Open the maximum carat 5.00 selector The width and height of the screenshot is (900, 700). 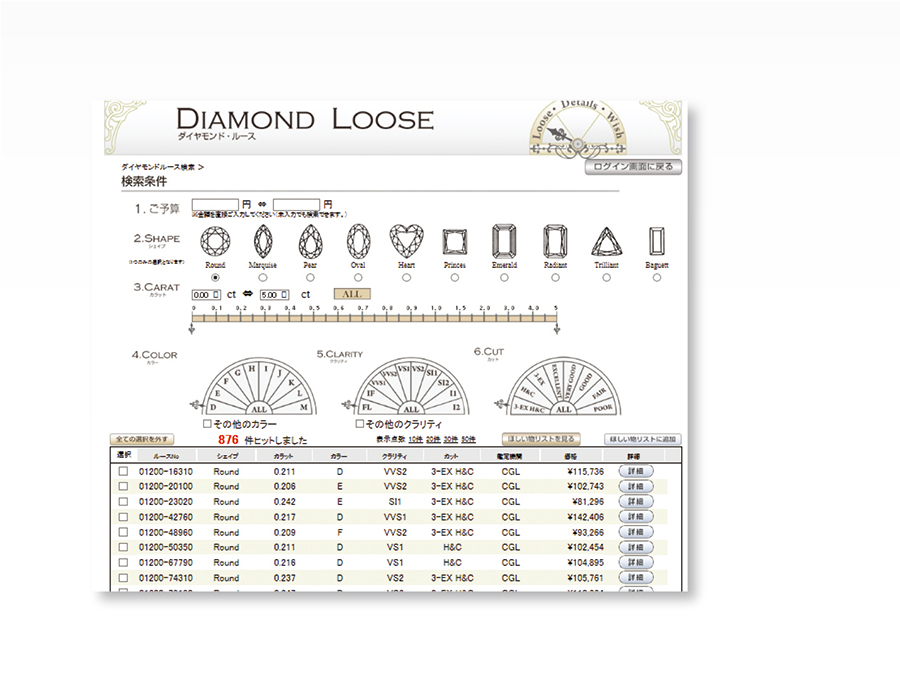coord(274,295)
